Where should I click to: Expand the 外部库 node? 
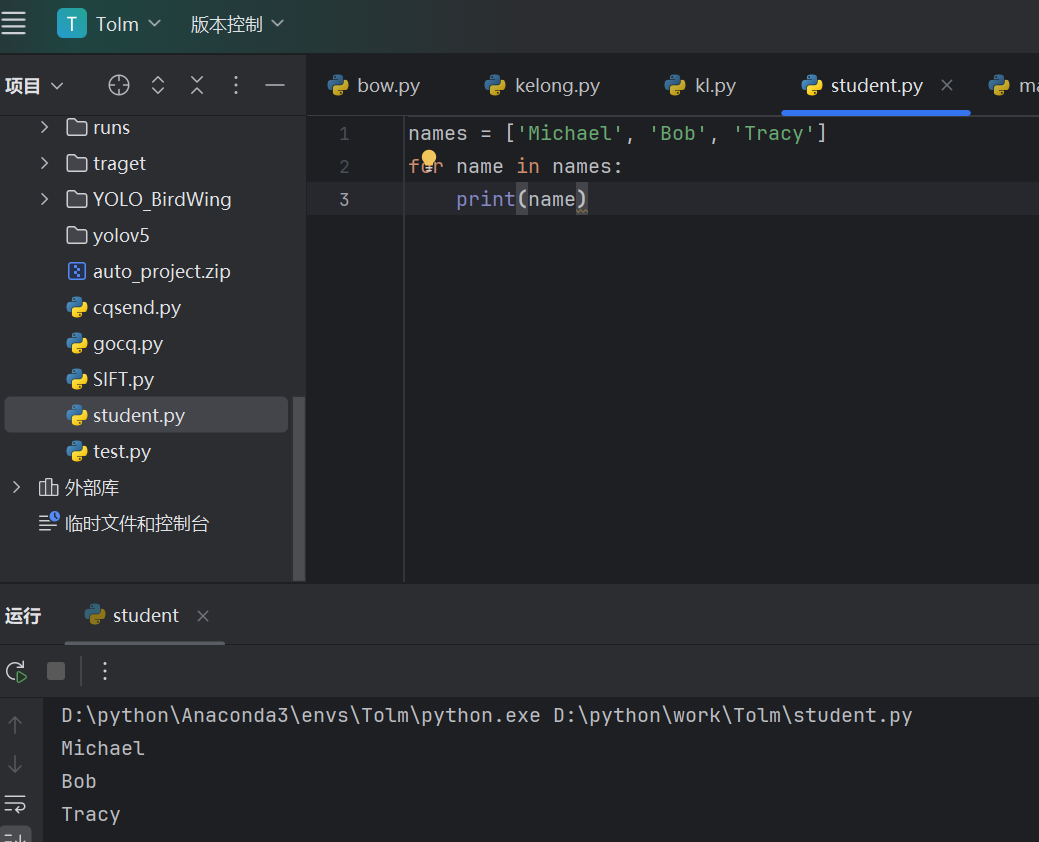click(16, 487)
